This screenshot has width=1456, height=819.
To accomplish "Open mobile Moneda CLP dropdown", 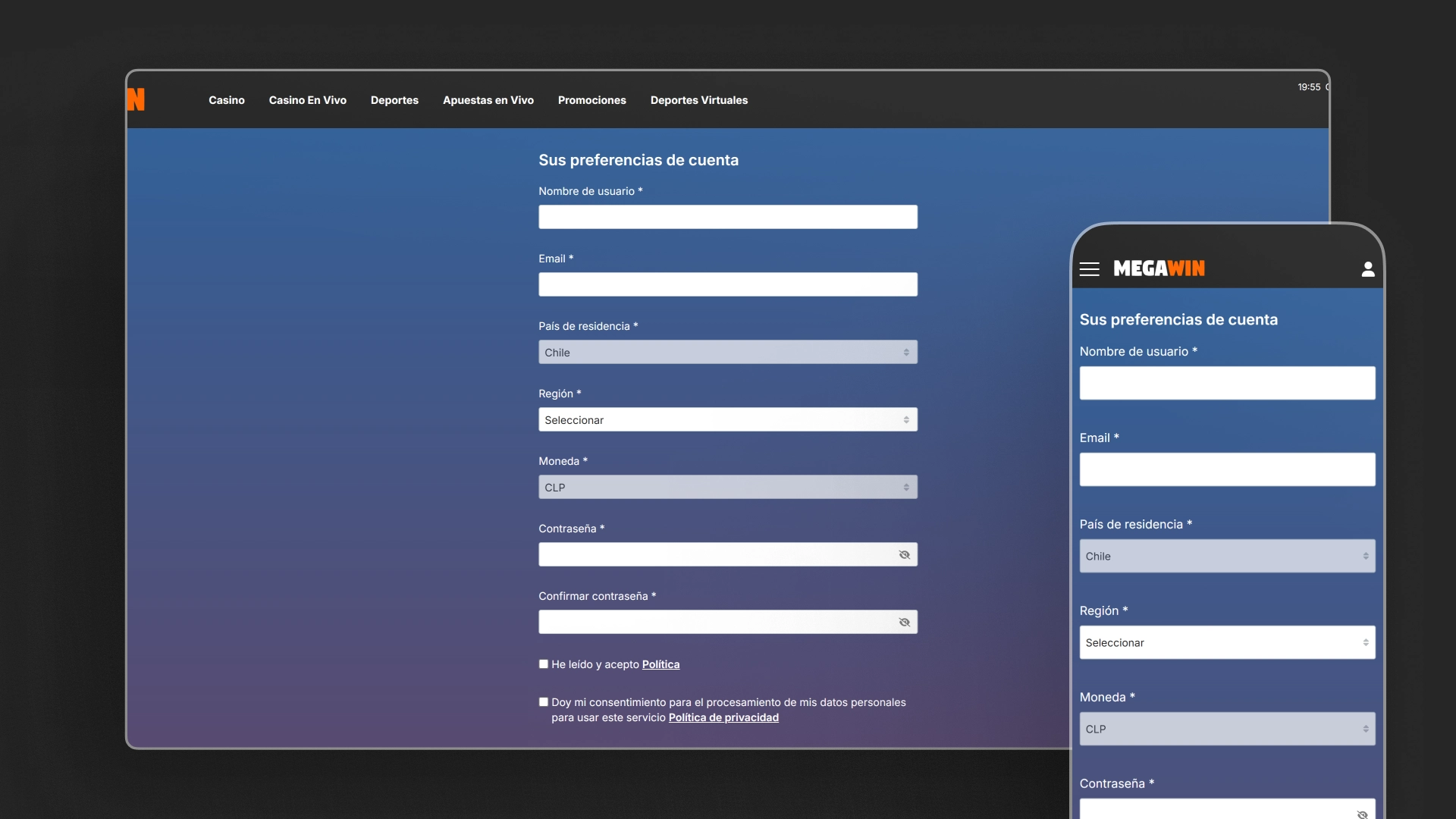I will (x=1227, y=729).
